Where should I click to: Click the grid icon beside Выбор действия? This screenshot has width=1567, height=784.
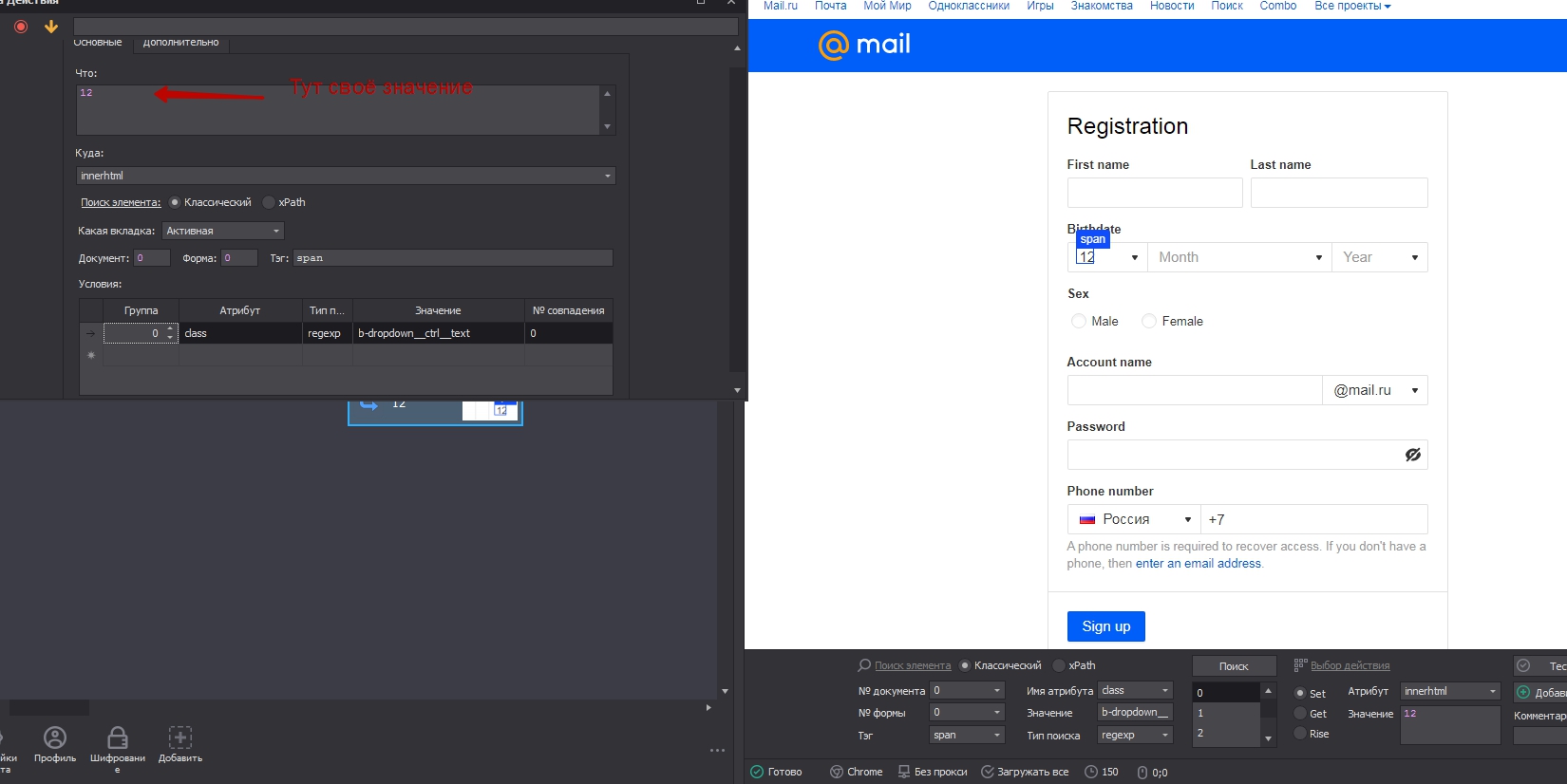[x=1300, y=665]
